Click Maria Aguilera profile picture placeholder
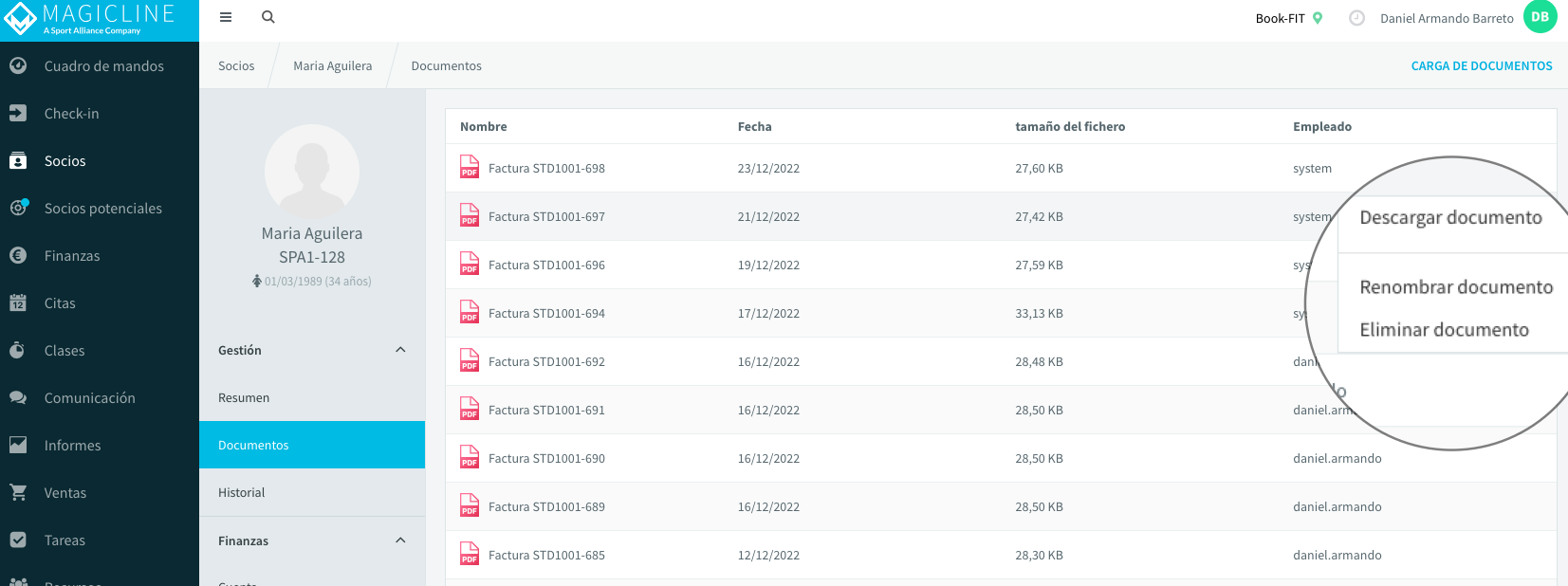Image resolution: width=1568 pixels, height=586 pixels. click(x=312, y=172)
